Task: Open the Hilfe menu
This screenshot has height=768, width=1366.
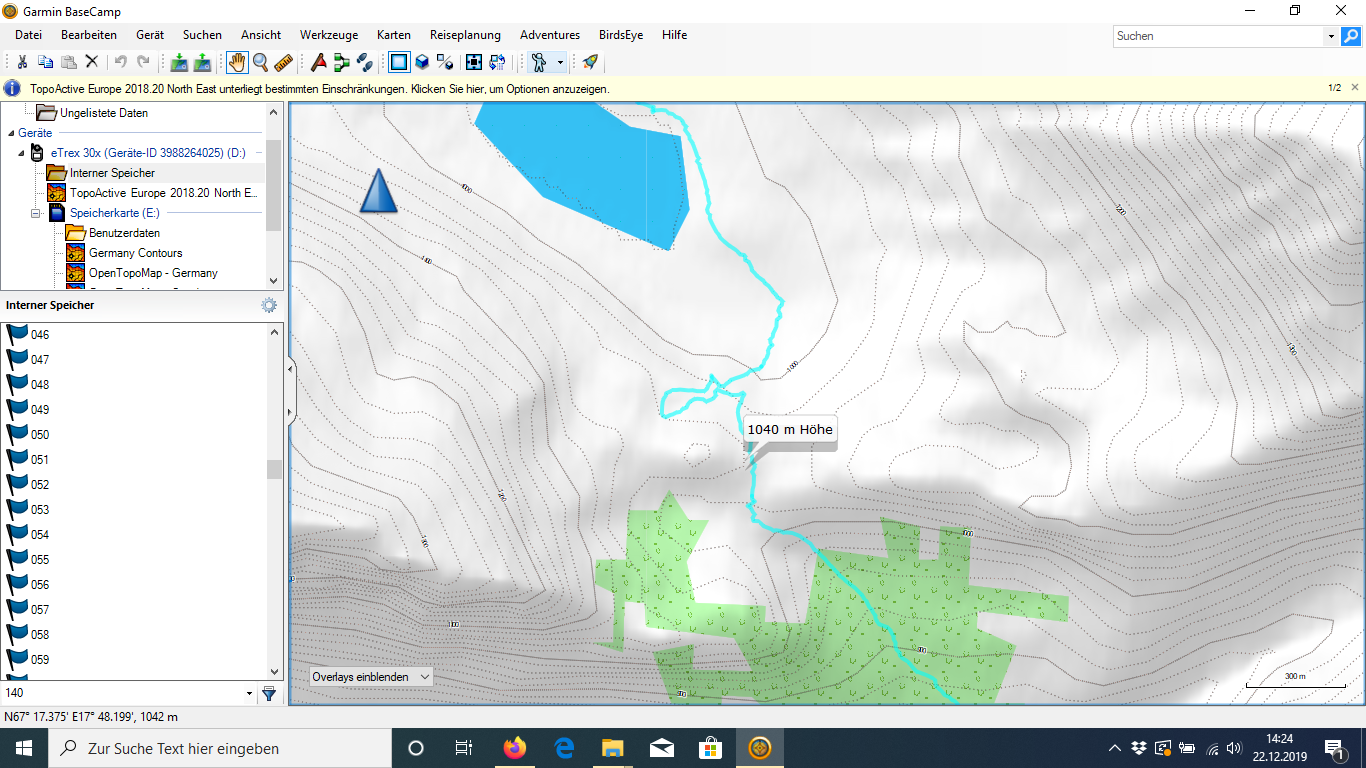Action: click(674, 35)
